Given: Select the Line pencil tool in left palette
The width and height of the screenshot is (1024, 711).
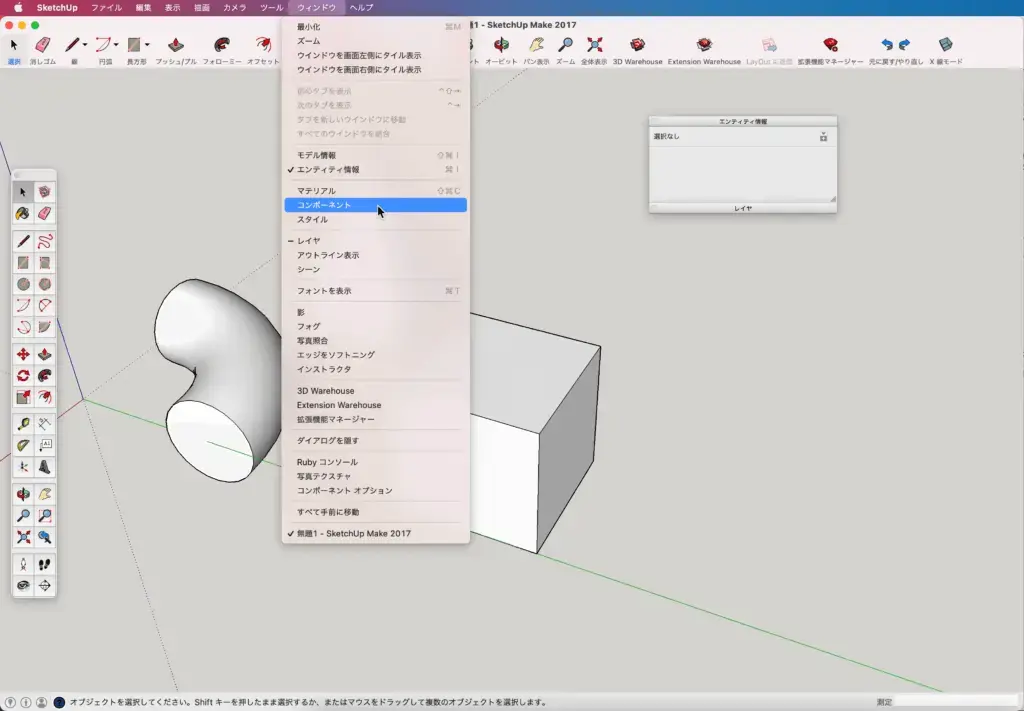Looking at the screenshot, I should coord(23,242).
